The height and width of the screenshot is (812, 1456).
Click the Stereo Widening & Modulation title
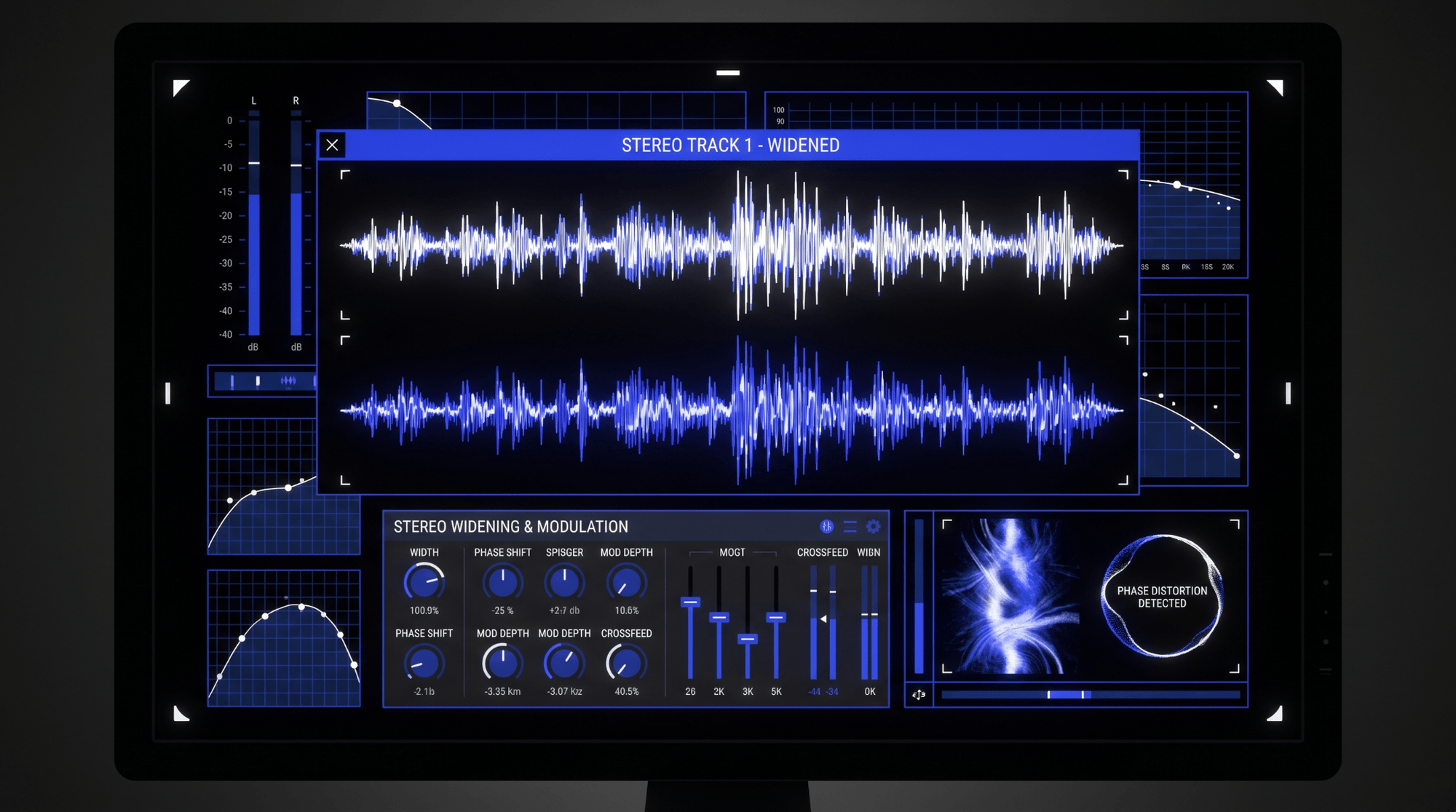(x=510, y=527)
